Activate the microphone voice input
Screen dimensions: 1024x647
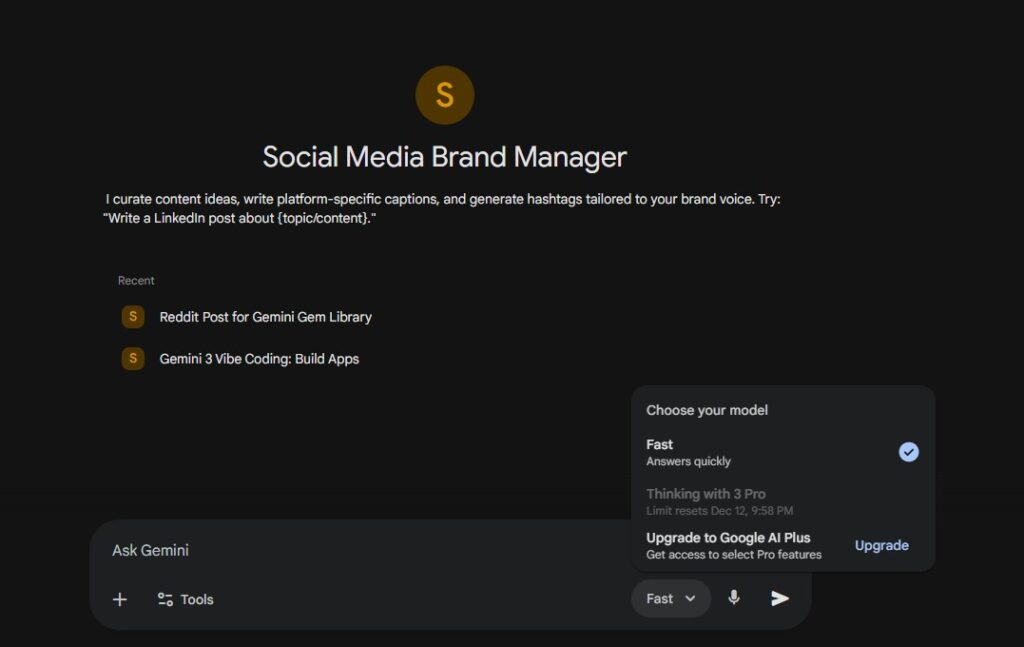point(734,598)
